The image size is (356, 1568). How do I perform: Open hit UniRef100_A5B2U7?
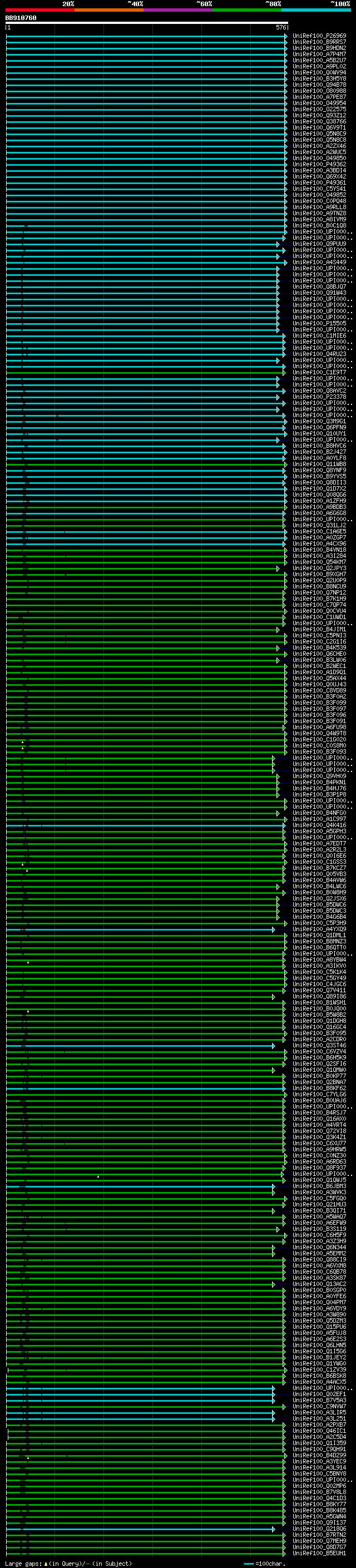tap(319, 60)
